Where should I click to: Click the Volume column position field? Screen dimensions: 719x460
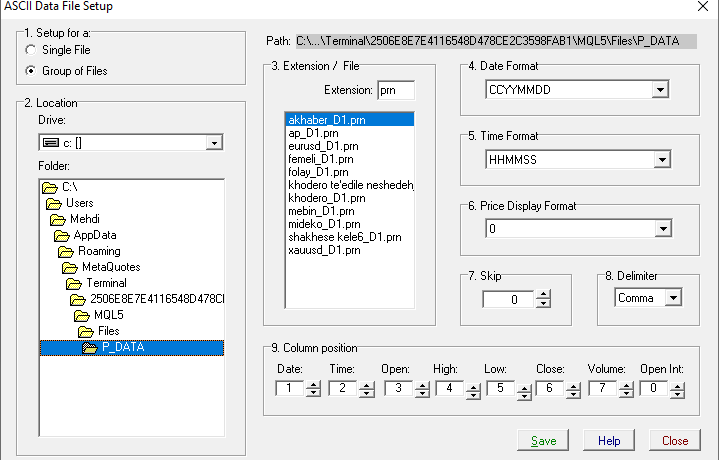603,388
